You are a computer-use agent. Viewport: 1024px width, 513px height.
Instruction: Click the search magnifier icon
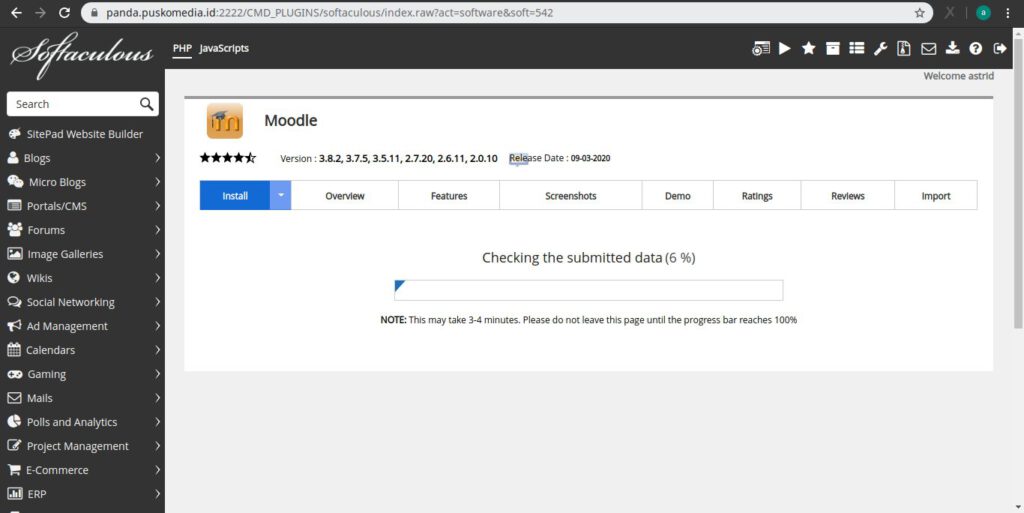[146, 104]
